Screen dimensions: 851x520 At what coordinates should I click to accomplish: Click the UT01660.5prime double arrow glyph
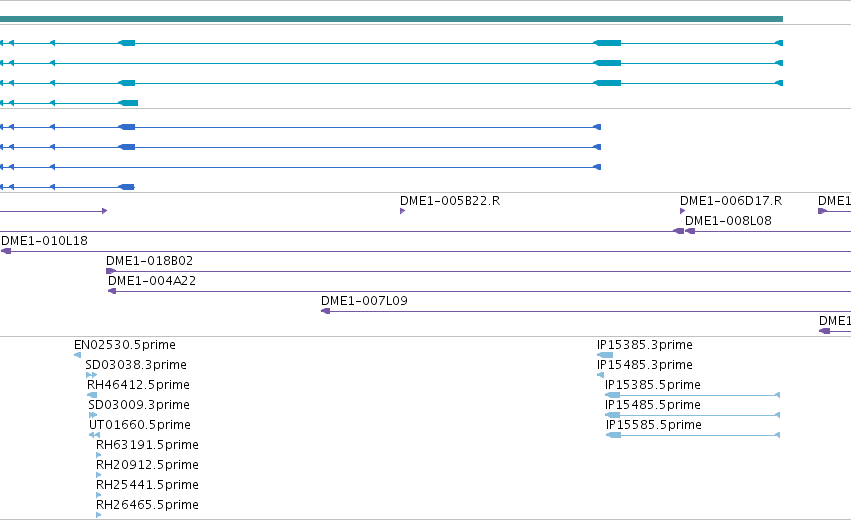pos(94,435)
